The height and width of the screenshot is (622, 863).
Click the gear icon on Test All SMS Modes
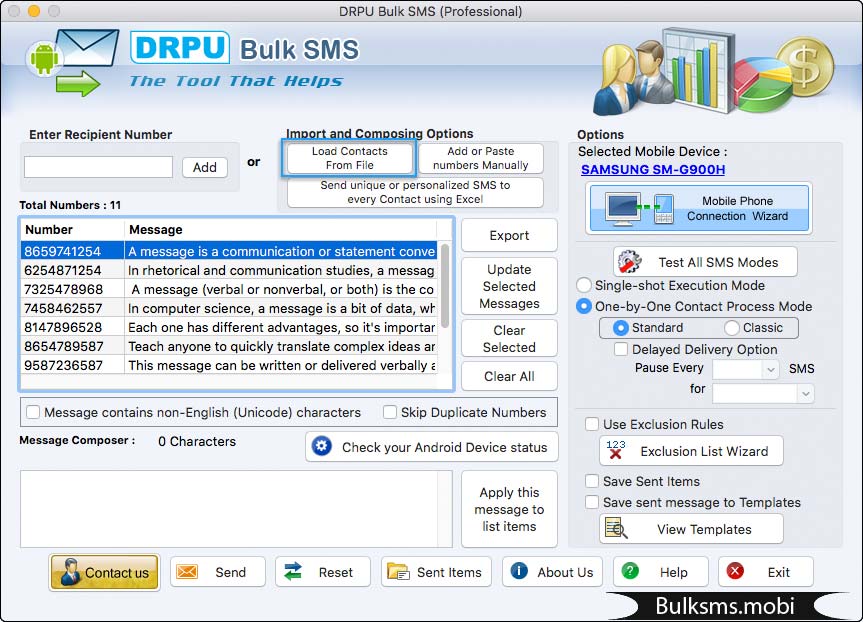pyautogui.click(x=630, y=261)
